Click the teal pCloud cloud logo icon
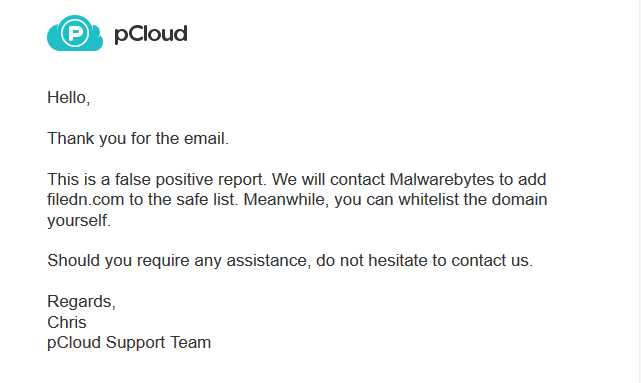The image size is (641, 383). [75, 33]
